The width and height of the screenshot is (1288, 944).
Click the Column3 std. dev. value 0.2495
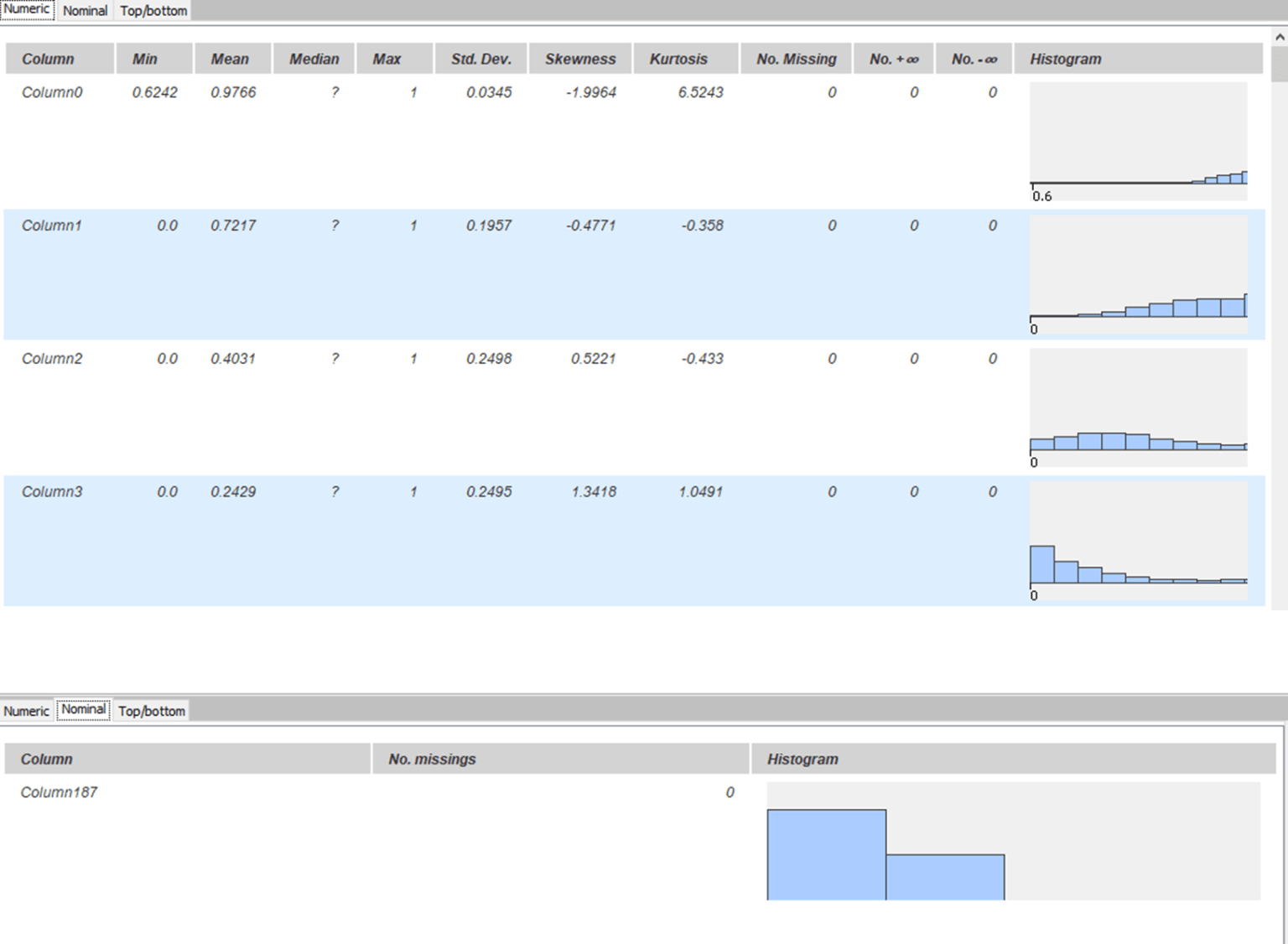pyautogui.click(x=489, y=492)
